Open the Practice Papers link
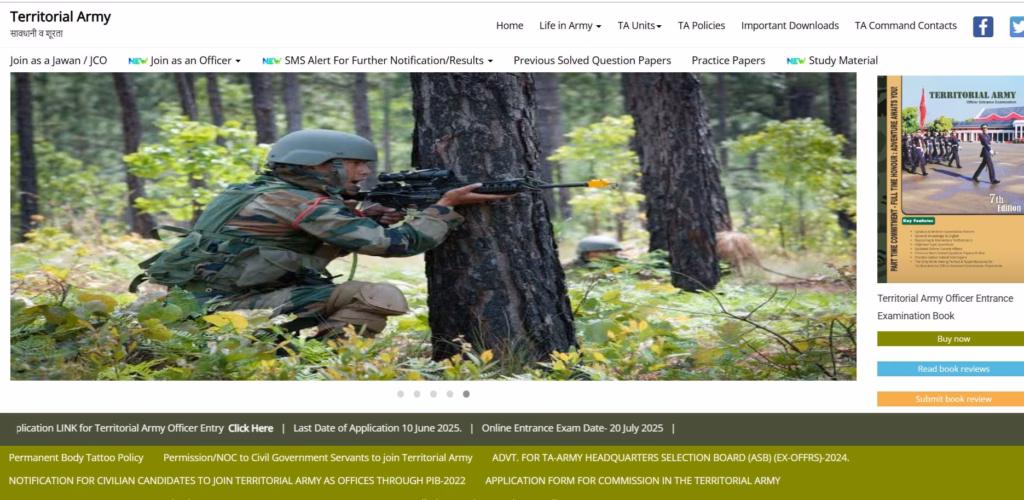Viewport: 1024px width, 500px height. tap(728, 61)
